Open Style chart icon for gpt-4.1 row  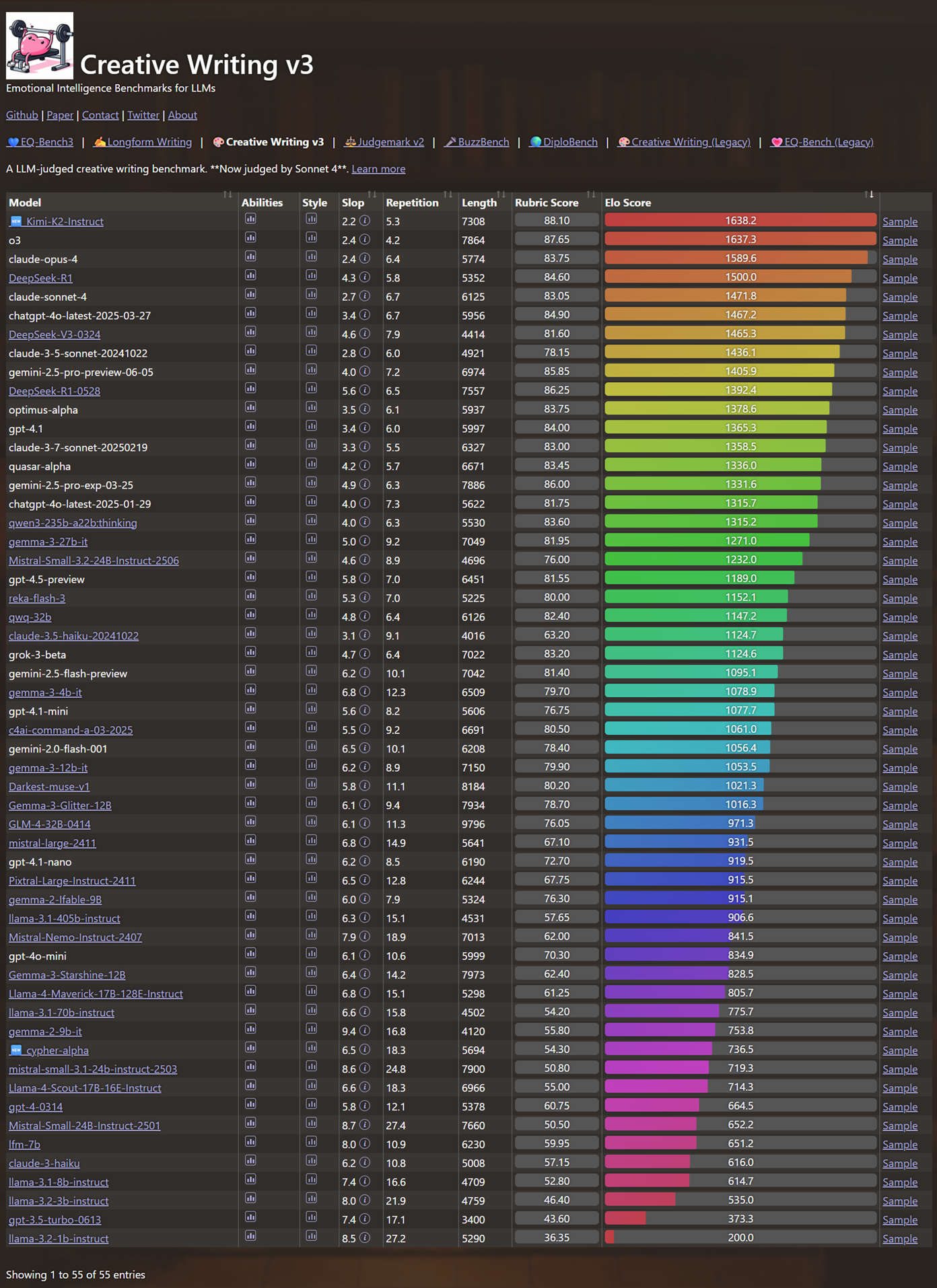pyautogui.click(x=311, y=426)
